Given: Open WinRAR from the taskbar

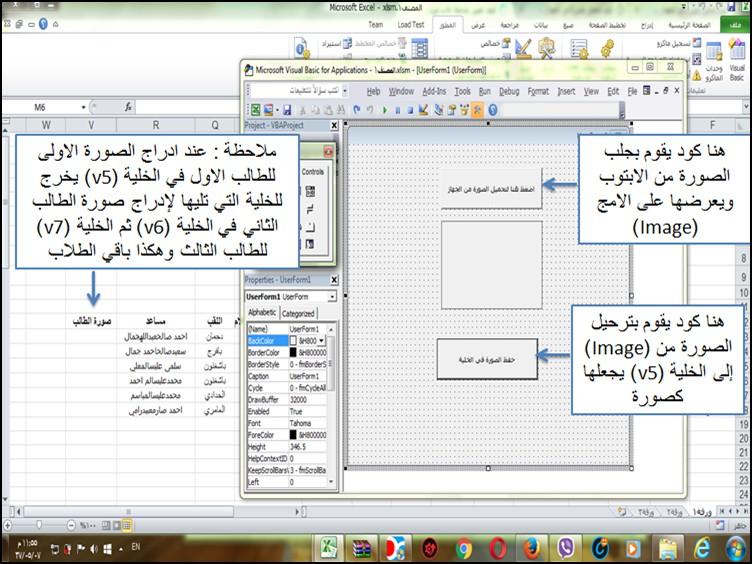Looking at the screenshot, I should [x=362, y=549].
